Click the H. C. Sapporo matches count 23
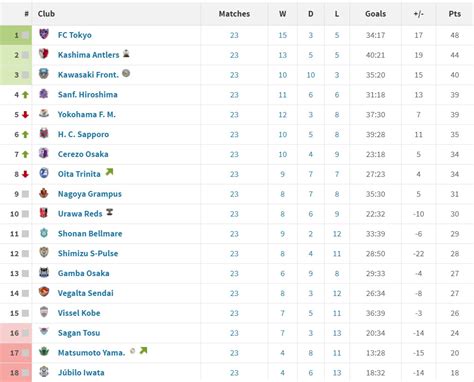 pos(234,135)
